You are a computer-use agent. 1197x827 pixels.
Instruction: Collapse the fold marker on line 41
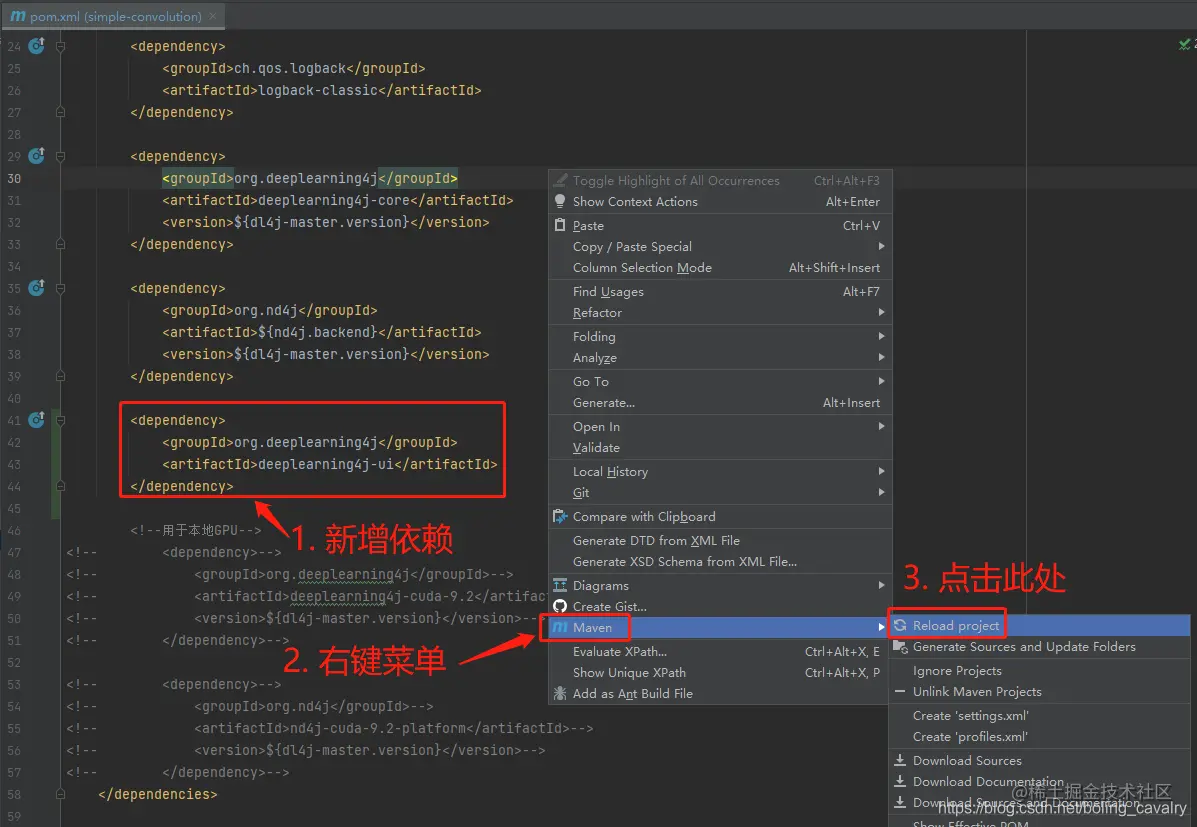pos(60,421)
